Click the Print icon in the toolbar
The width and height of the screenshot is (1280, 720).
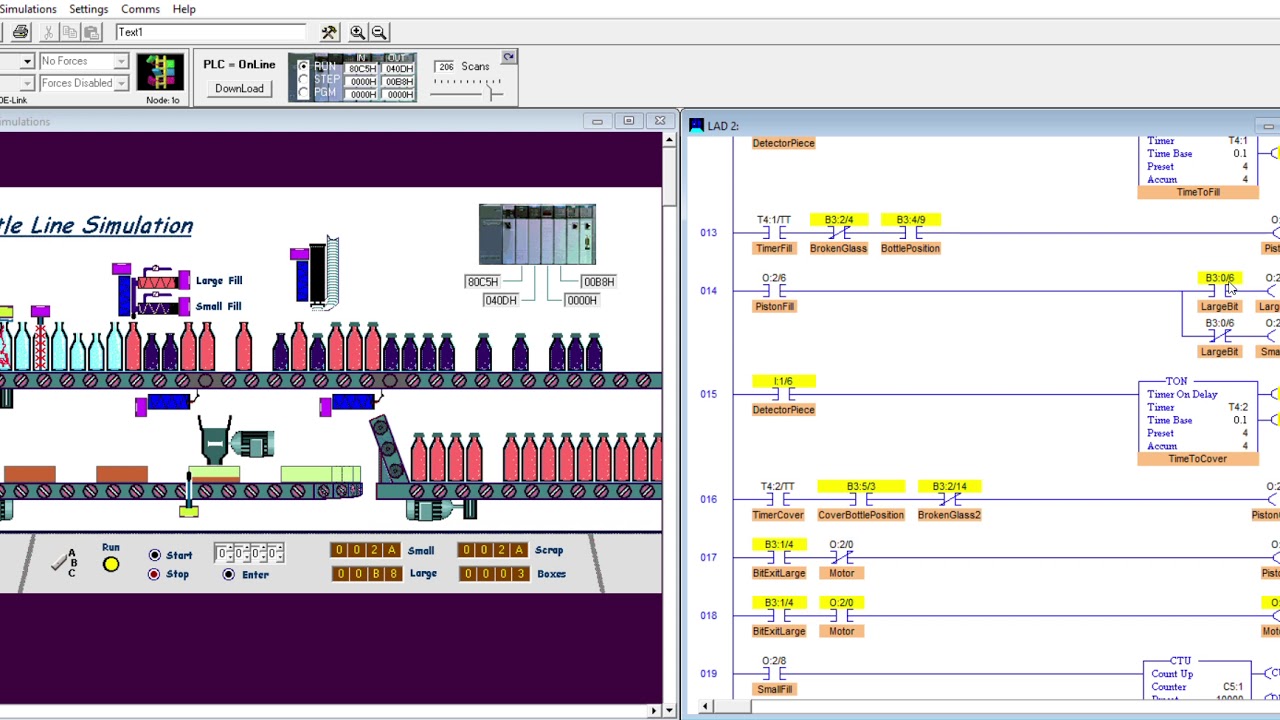point(20,32)
